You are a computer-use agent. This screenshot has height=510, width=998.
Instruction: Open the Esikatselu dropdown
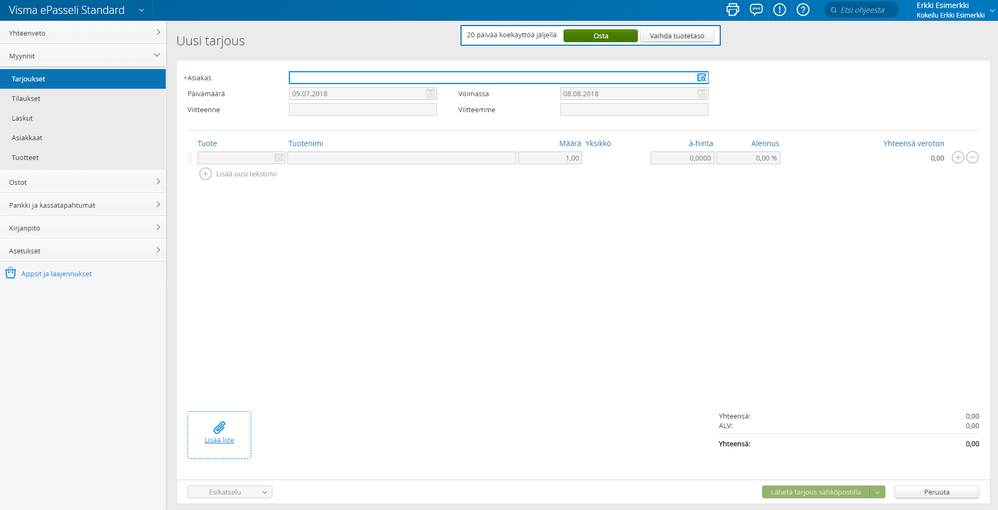point(230,492)
